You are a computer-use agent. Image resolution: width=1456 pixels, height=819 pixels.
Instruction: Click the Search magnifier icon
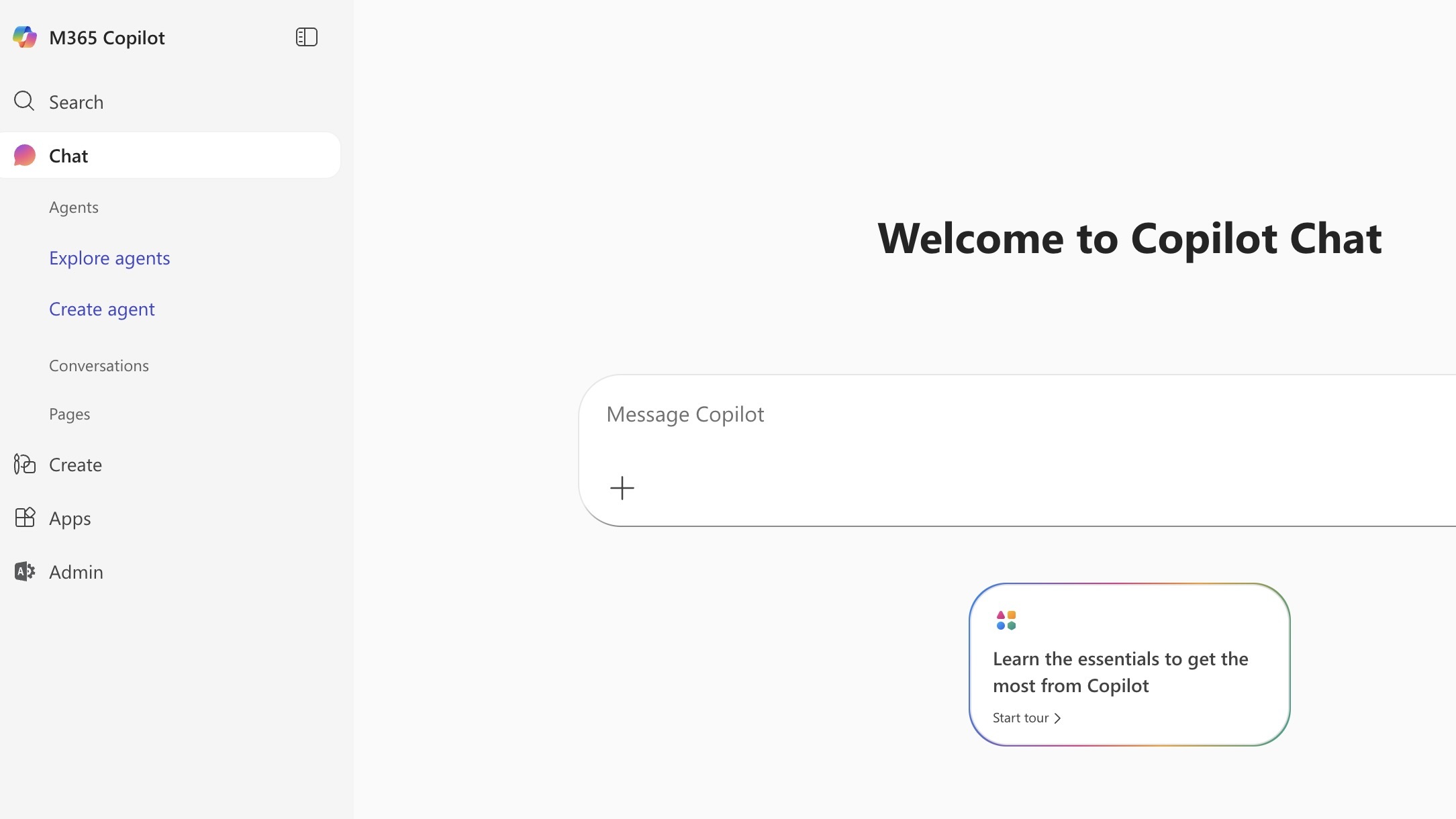pos(24,101)
